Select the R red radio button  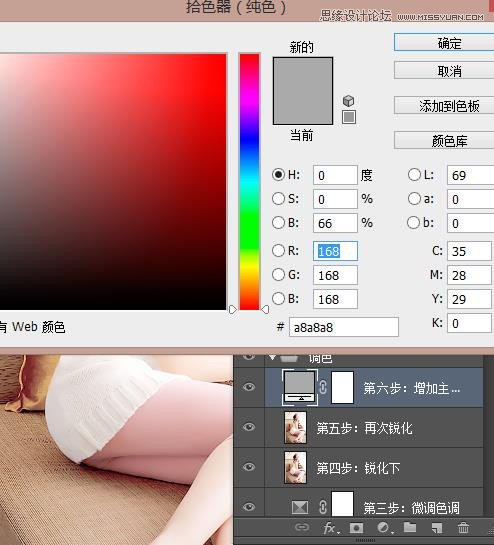[278, 250]
